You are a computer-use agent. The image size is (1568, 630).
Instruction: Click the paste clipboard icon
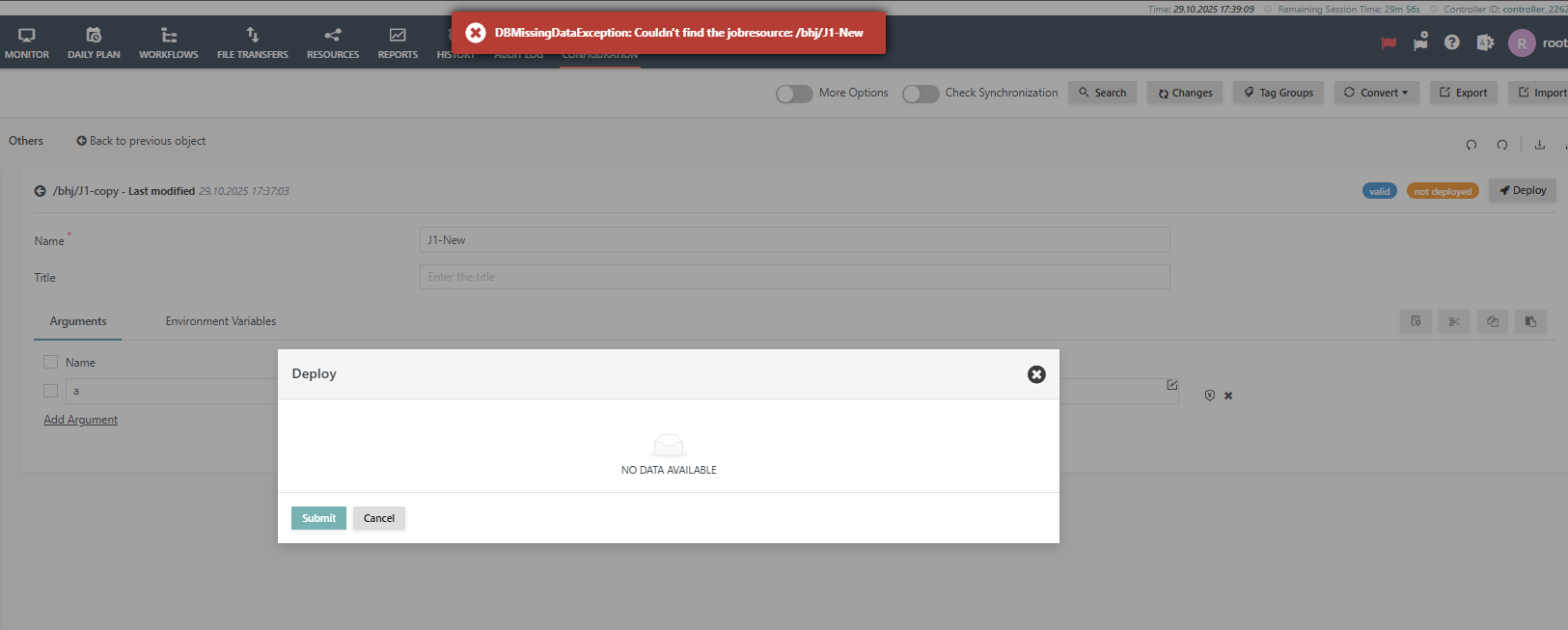click(1530, 321)
